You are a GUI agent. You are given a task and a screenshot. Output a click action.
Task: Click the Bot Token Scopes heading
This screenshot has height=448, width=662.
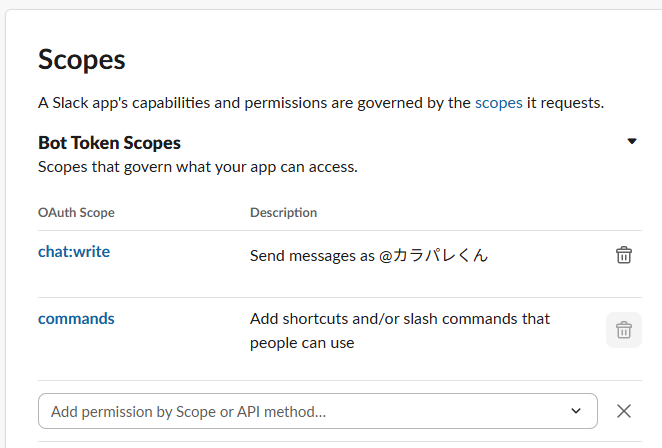109,143
